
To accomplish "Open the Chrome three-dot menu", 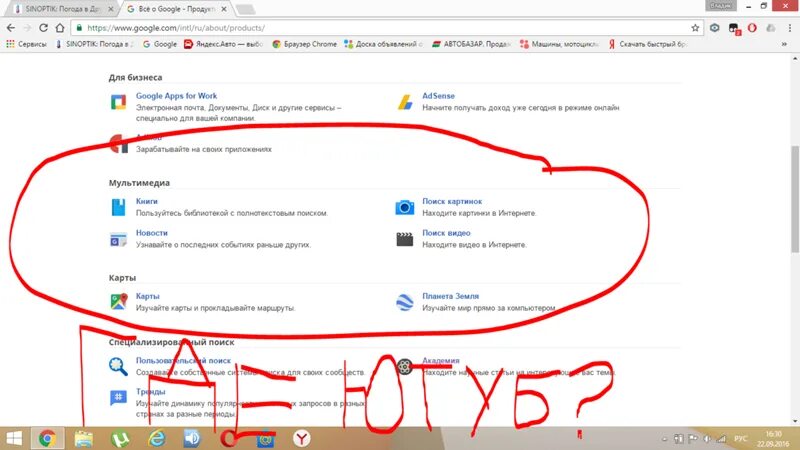I will point(790,28).
